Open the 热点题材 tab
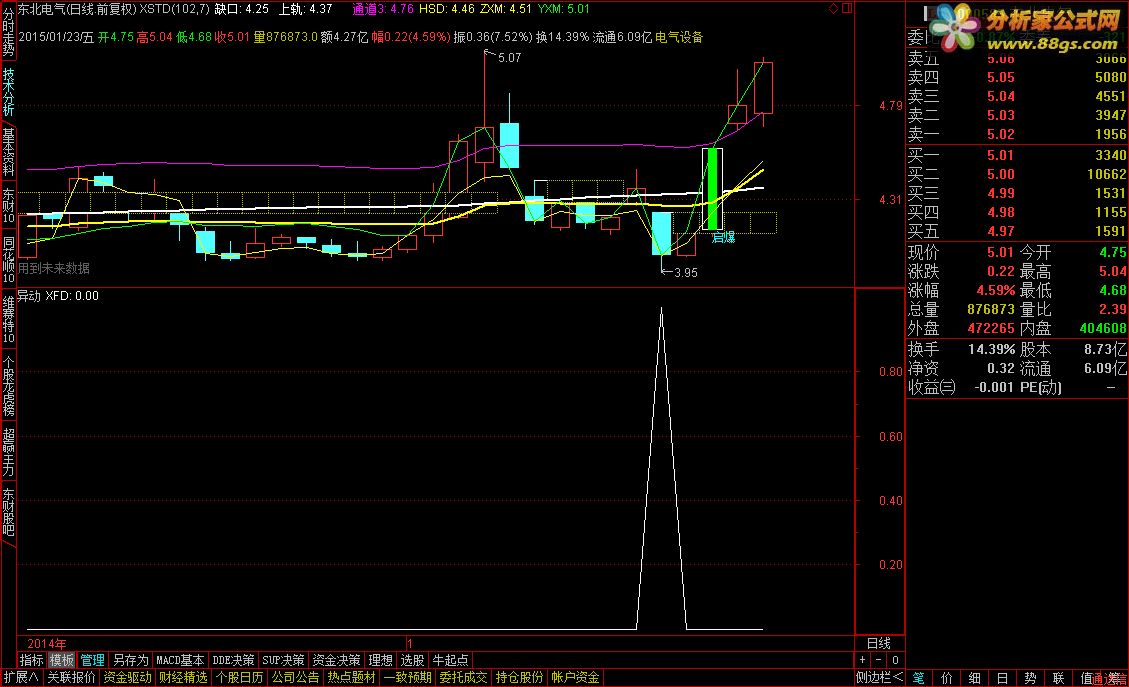 (352, 677)
